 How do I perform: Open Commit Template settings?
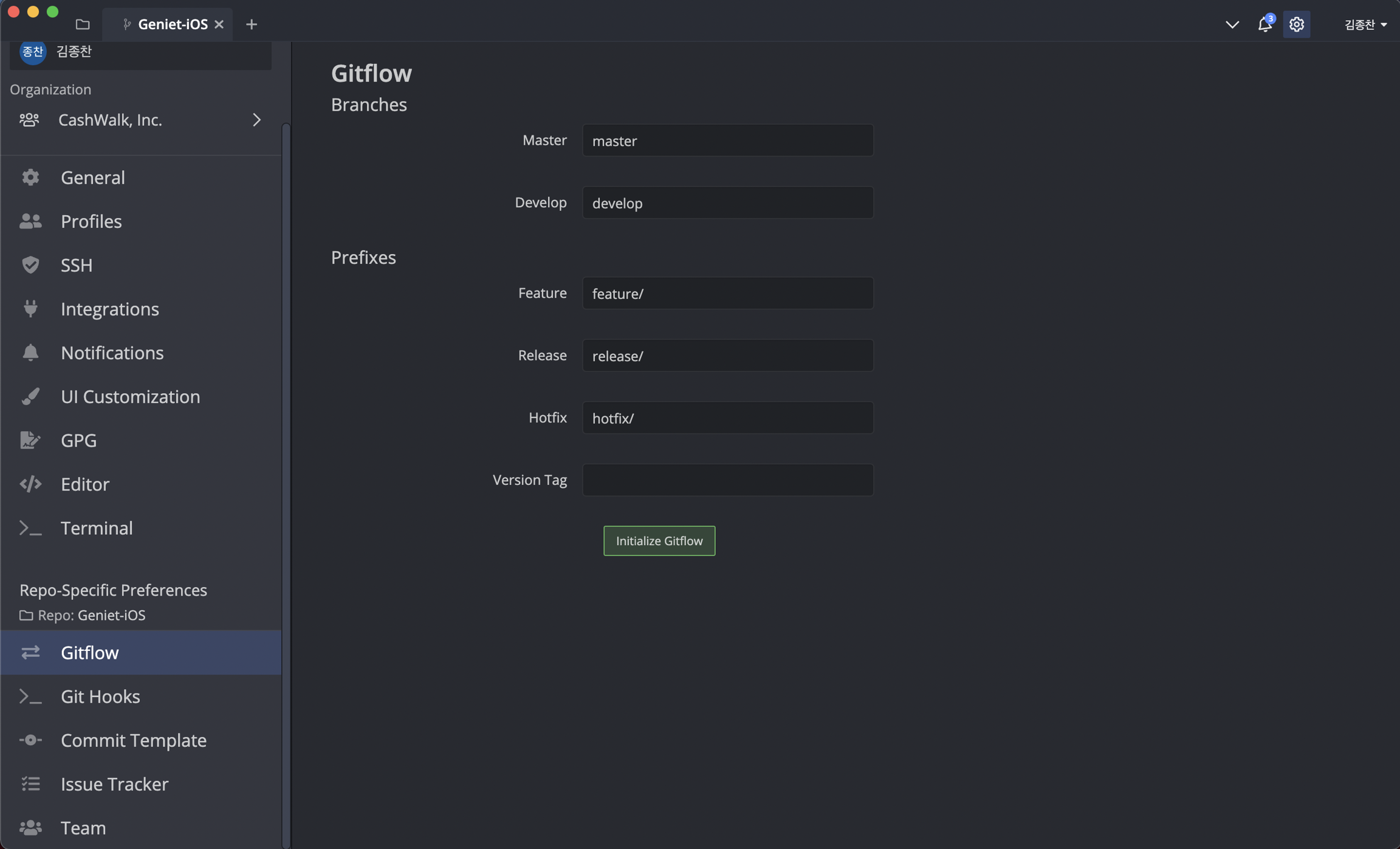click(x=133, y=740)
